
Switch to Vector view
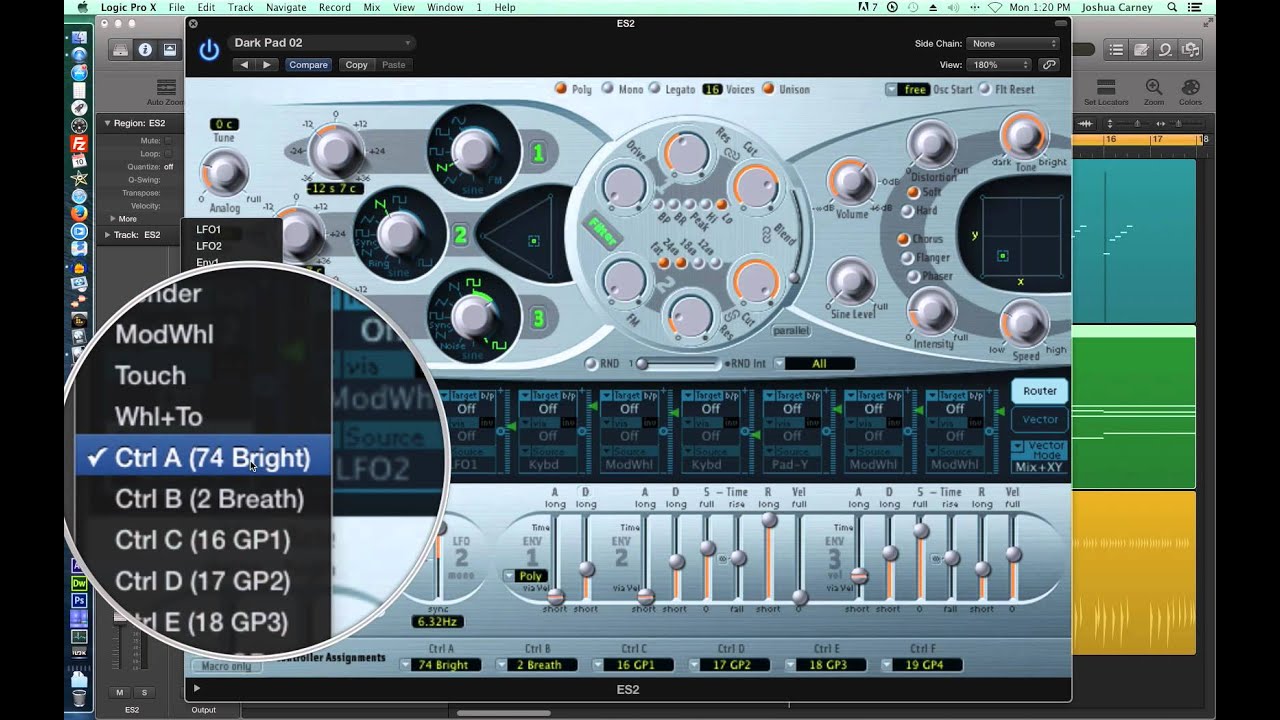click(x=1039, y=420)
